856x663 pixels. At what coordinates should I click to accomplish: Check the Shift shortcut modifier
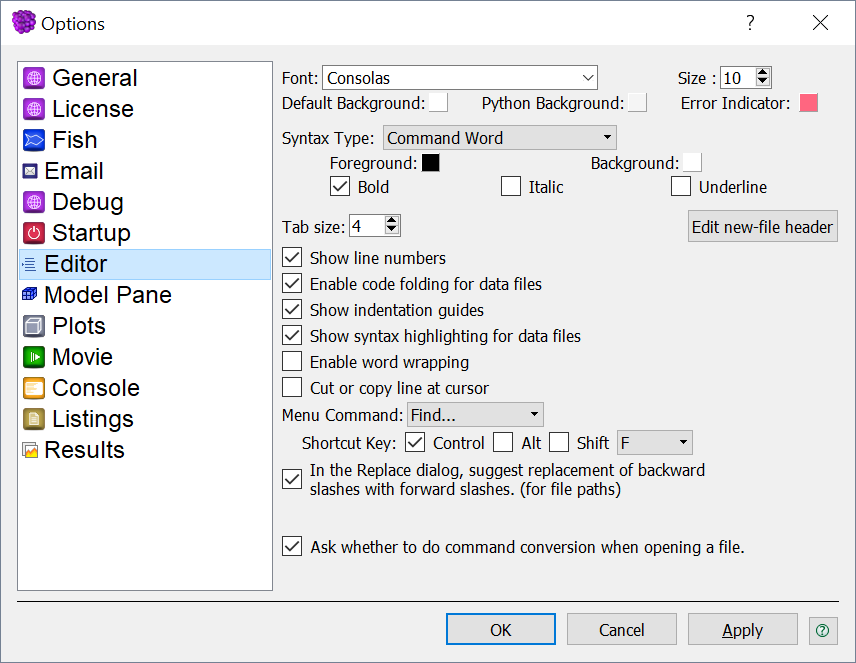pos(559,442)
